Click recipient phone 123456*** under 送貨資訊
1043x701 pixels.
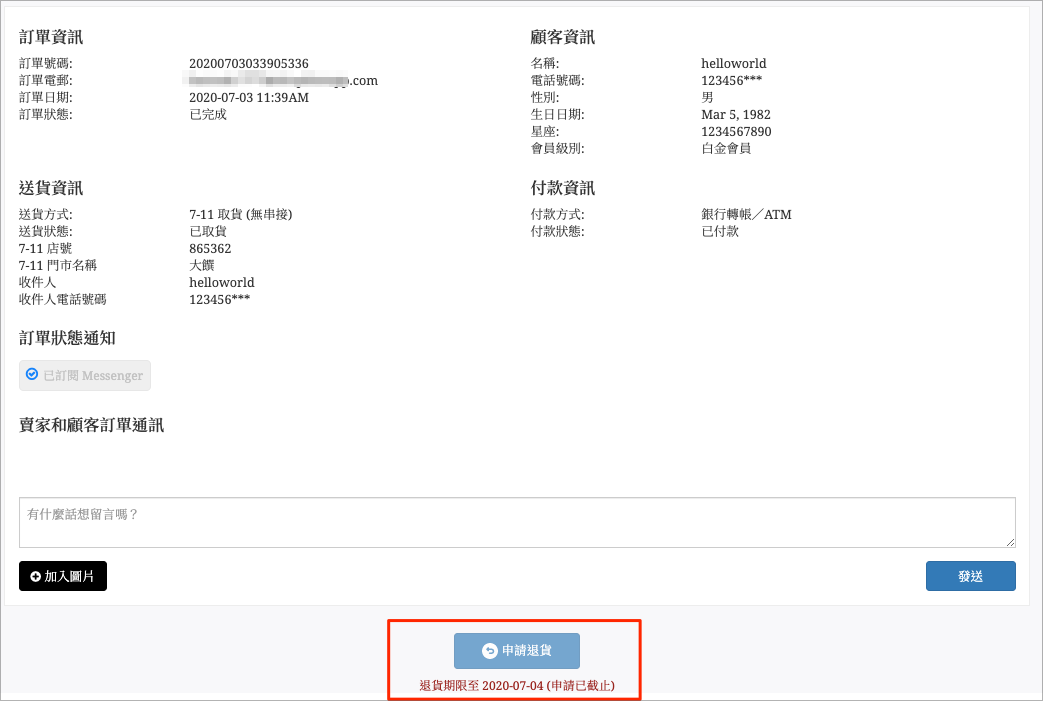point(220,299)
